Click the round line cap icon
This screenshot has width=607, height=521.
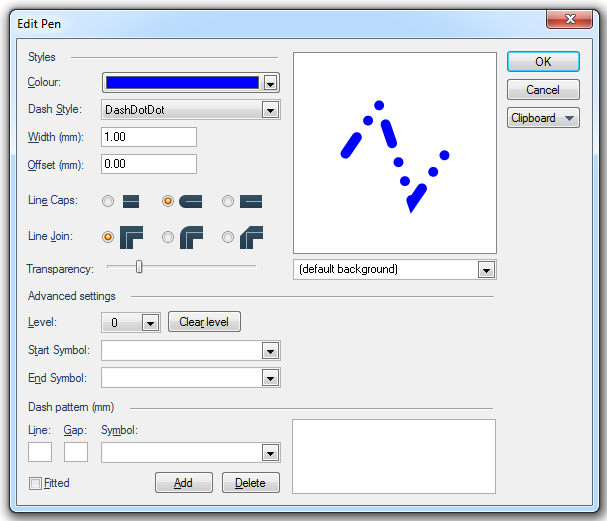click(190, 201)
